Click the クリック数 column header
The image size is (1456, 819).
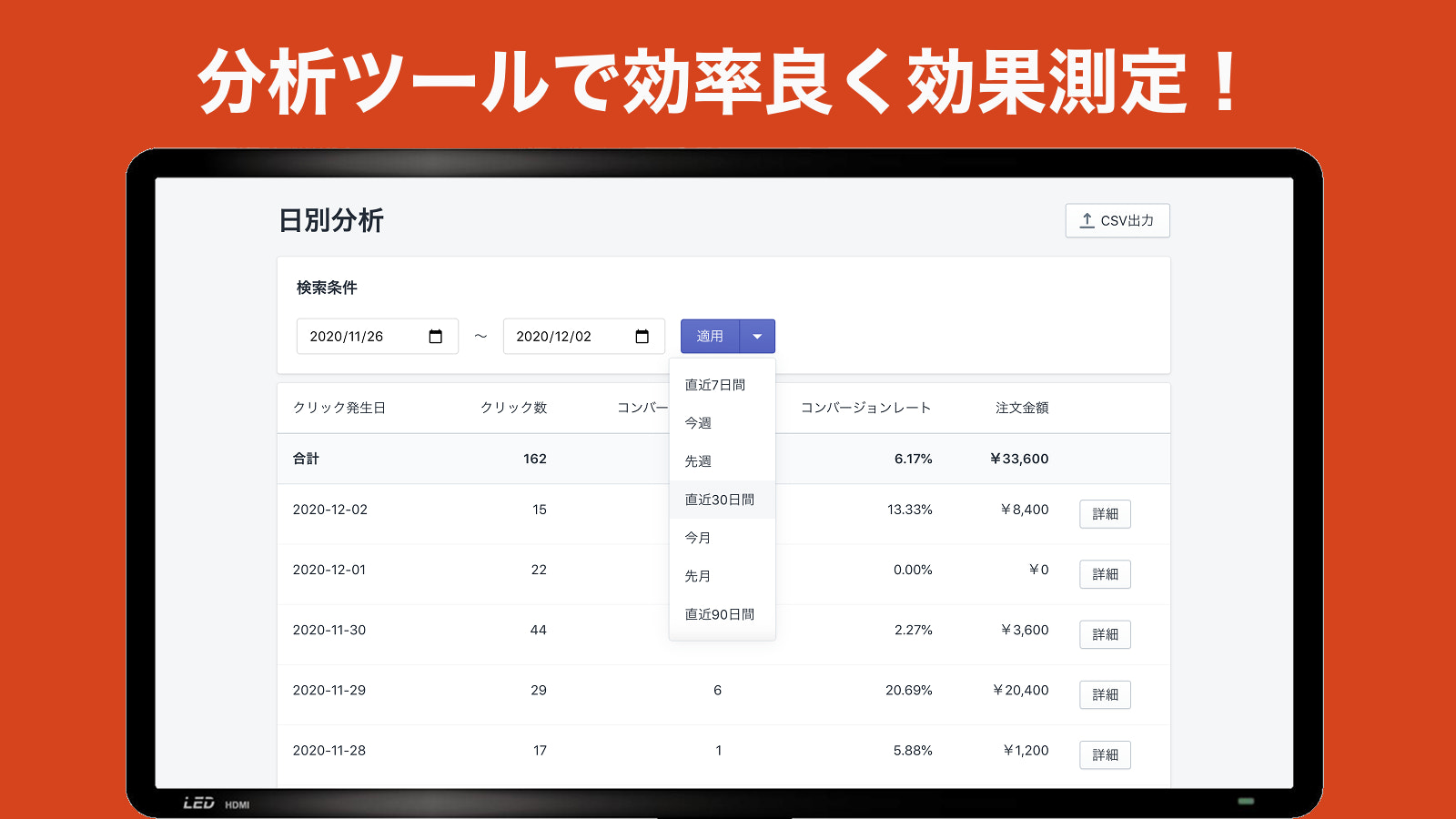(513, 408)
